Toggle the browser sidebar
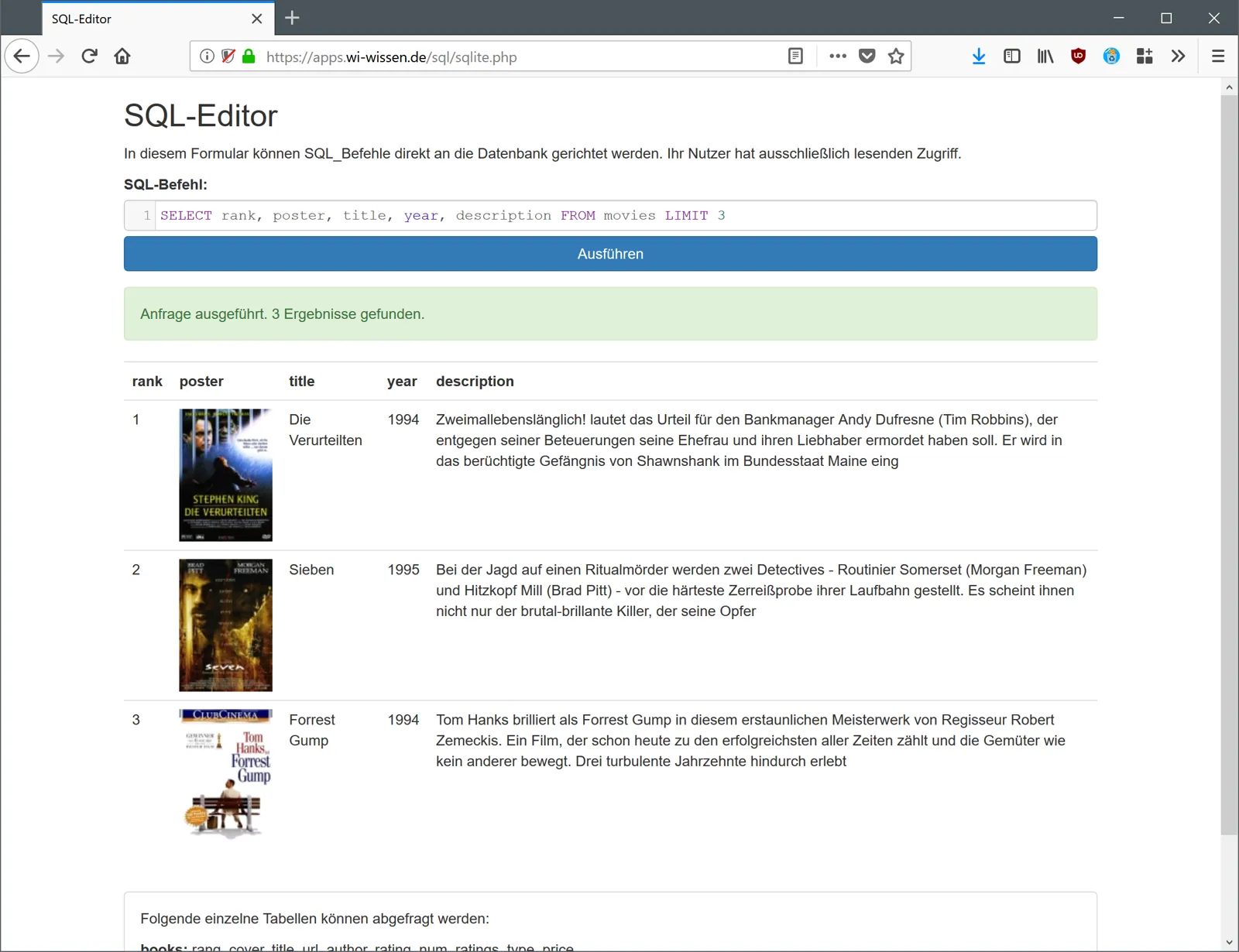The width and height of the screenshot is (1239, 952). pos(1012,56)
